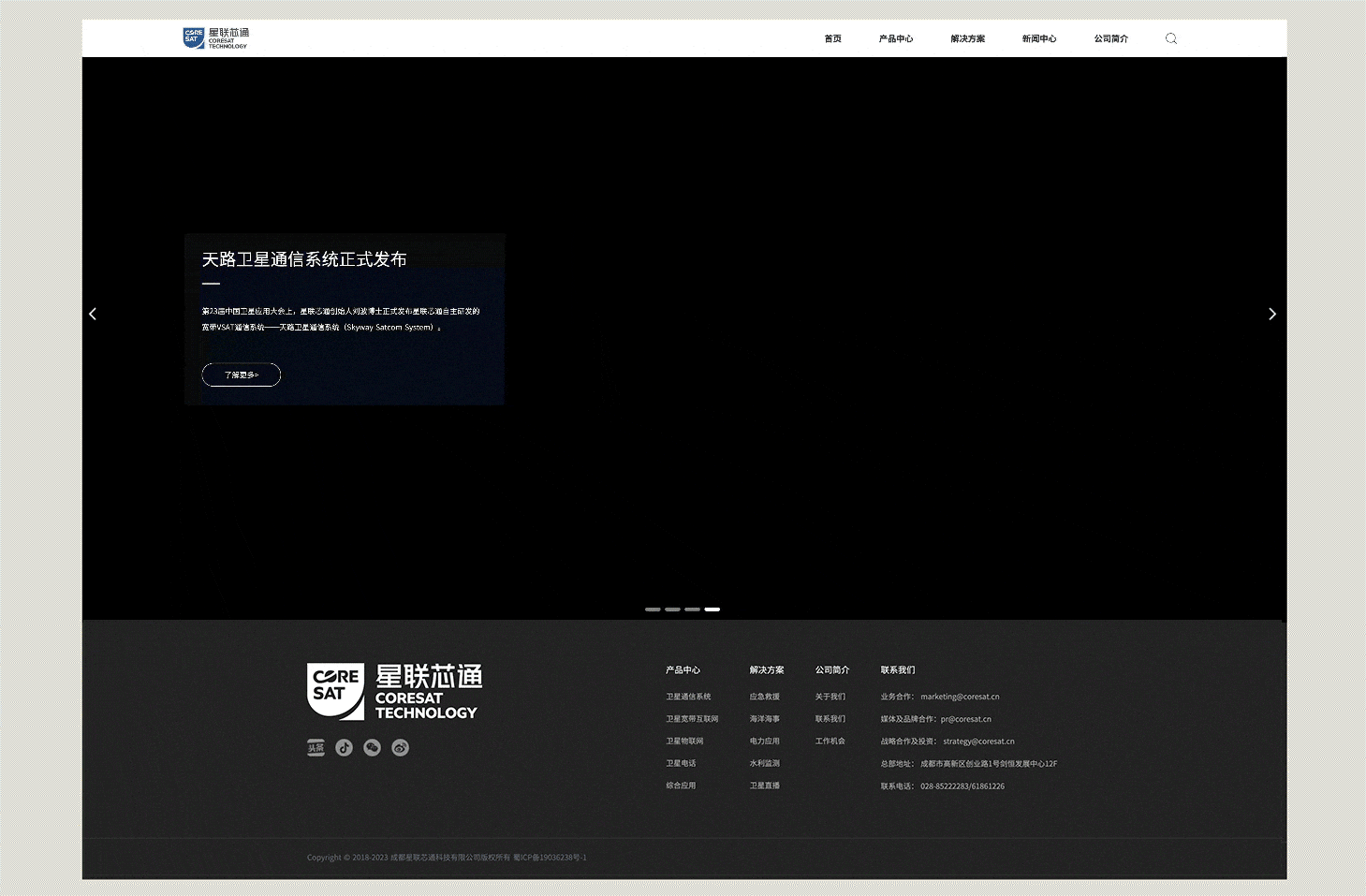Select the third carousel indicator dot
Image resolution: width=1366 pixels, height=896 pixels.
coord(692,610)
